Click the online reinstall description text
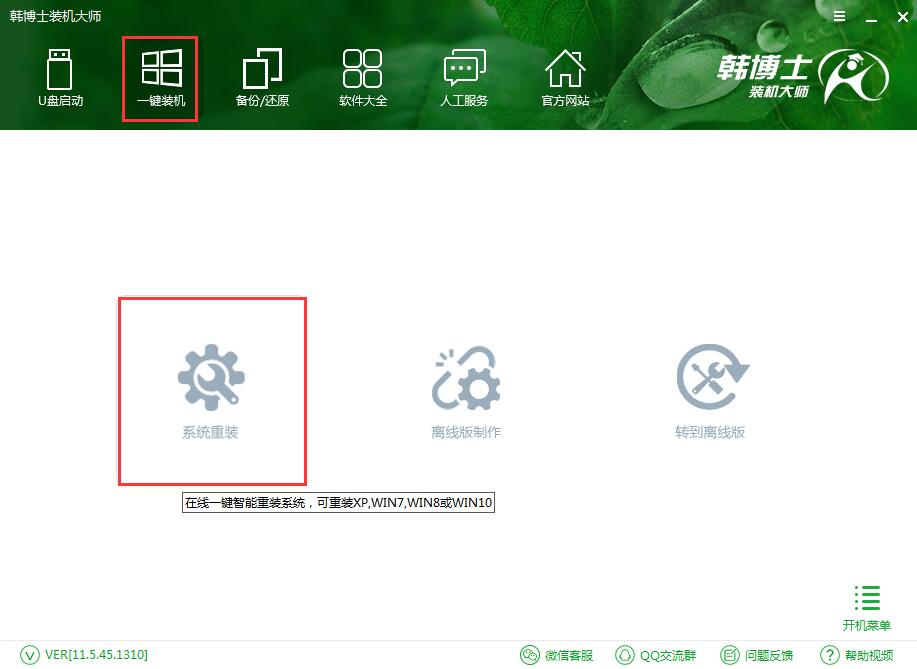Viewport: 917px width, 669px height. [338, 502]
